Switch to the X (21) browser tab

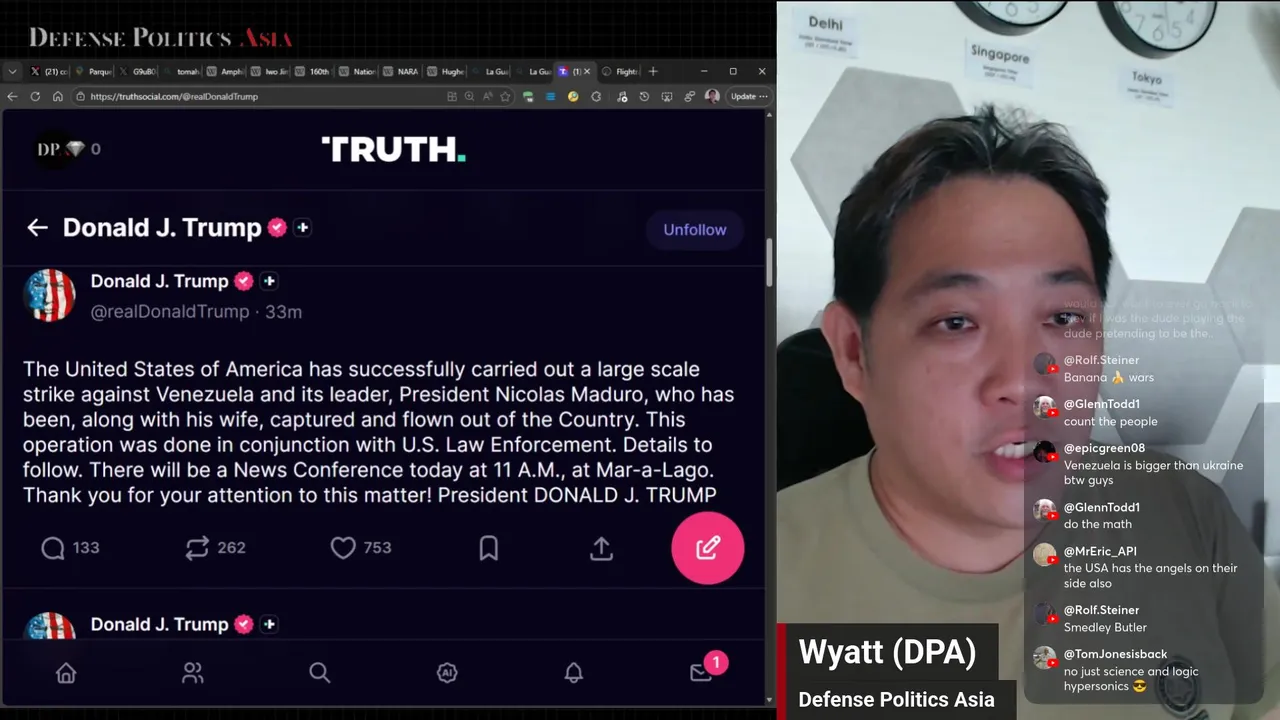pyautogui.click(x=49, y=71)
